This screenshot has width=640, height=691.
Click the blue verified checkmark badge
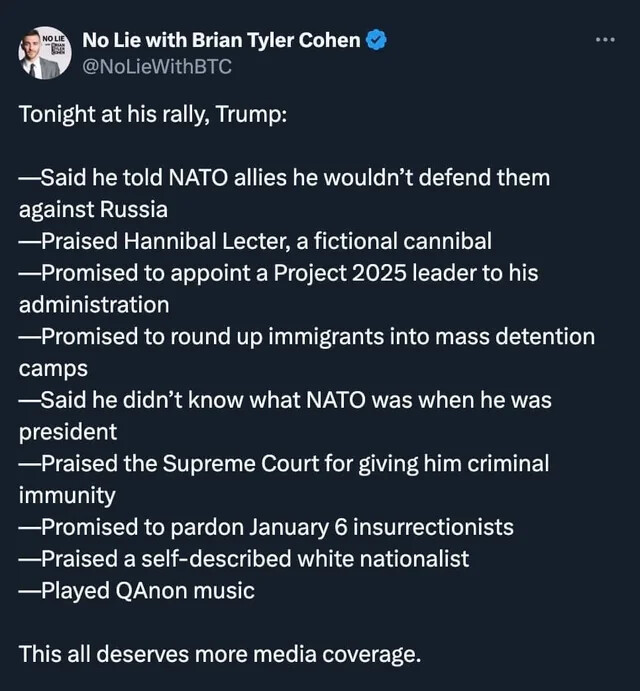[377, 40]
